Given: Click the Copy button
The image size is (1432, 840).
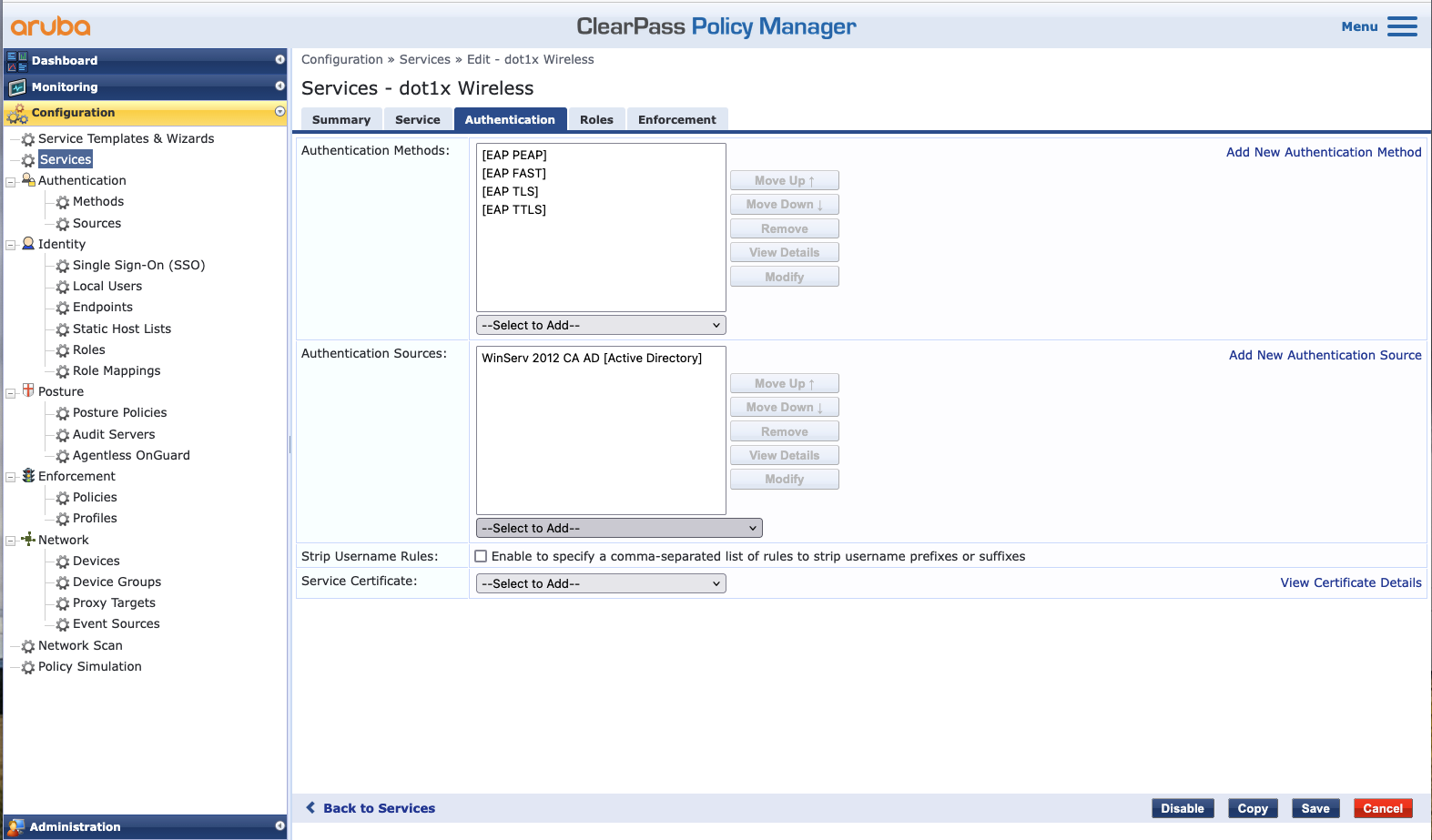Looking at the screenshot, I should [x=1253, y=808].
